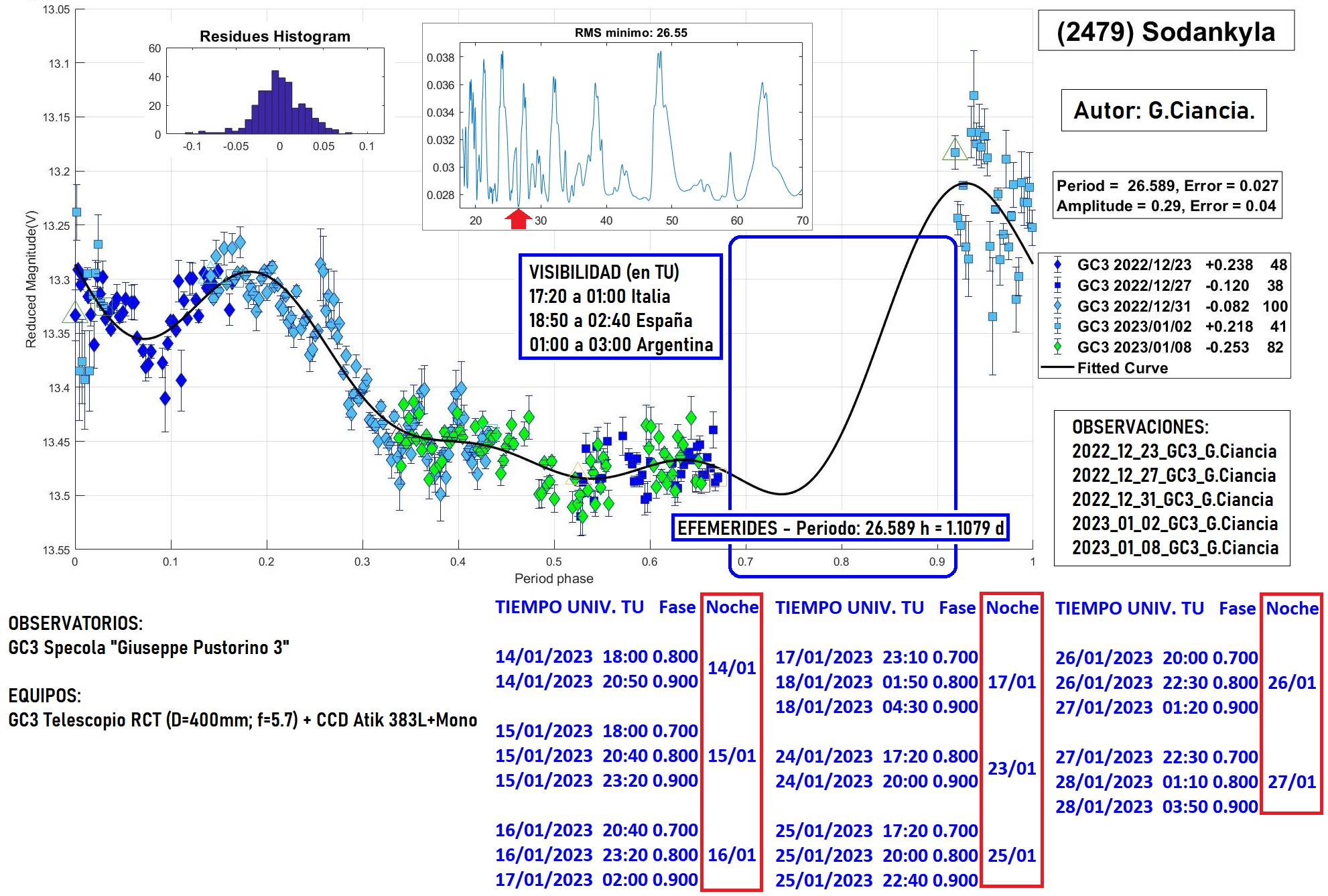The height and width of the screenshot is (896, 1328).
Task: Click ephemeris row '14/01/2023 18:00 0.800'
Action: point(596,657)
